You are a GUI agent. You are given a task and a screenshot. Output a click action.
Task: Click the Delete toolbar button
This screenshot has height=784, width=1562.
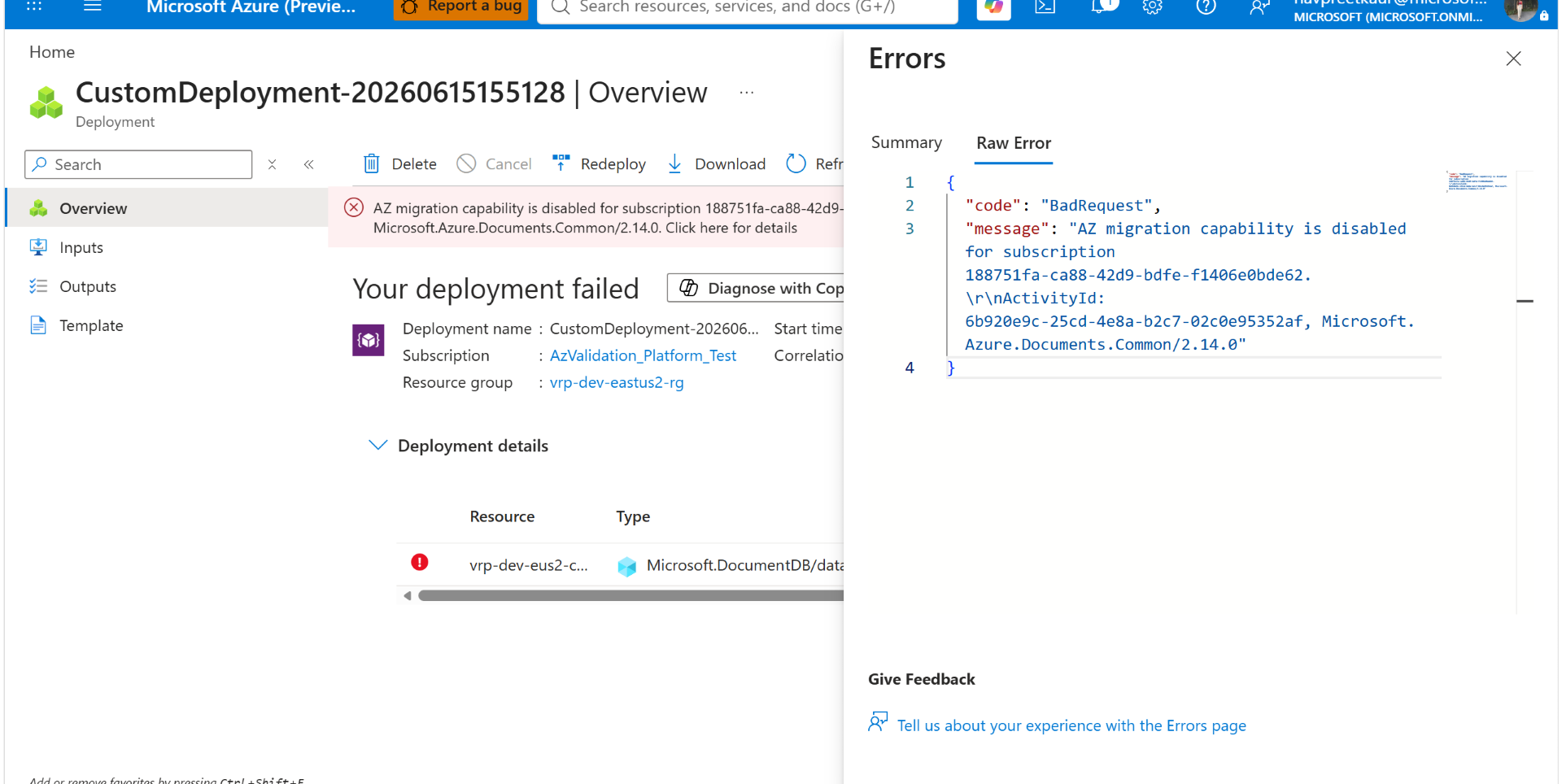[x=399, y=164]
